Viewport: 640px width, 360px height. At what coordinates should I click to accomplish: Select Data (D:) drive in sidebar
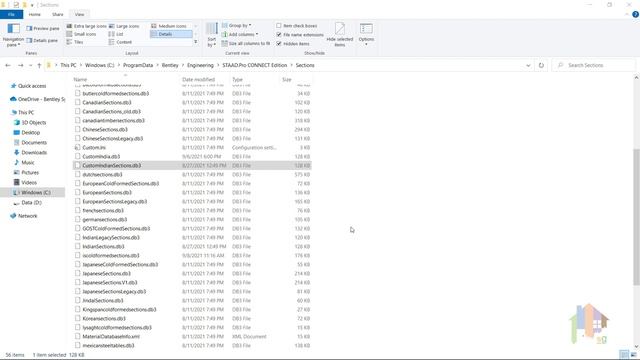click(28, 203)
